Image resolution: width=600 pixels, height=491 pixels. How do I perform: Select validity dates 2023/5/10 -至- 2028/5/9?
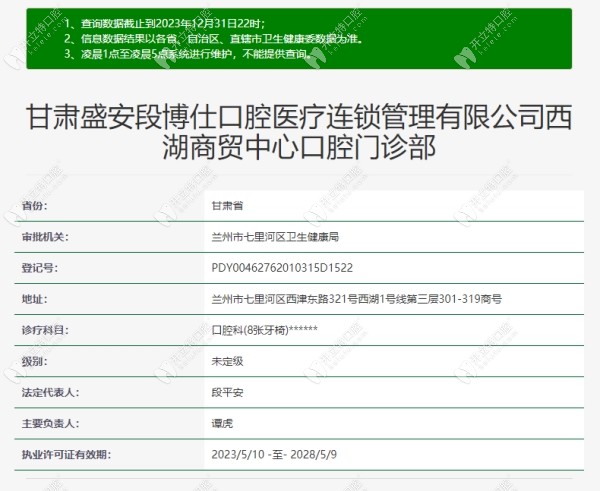274,455
